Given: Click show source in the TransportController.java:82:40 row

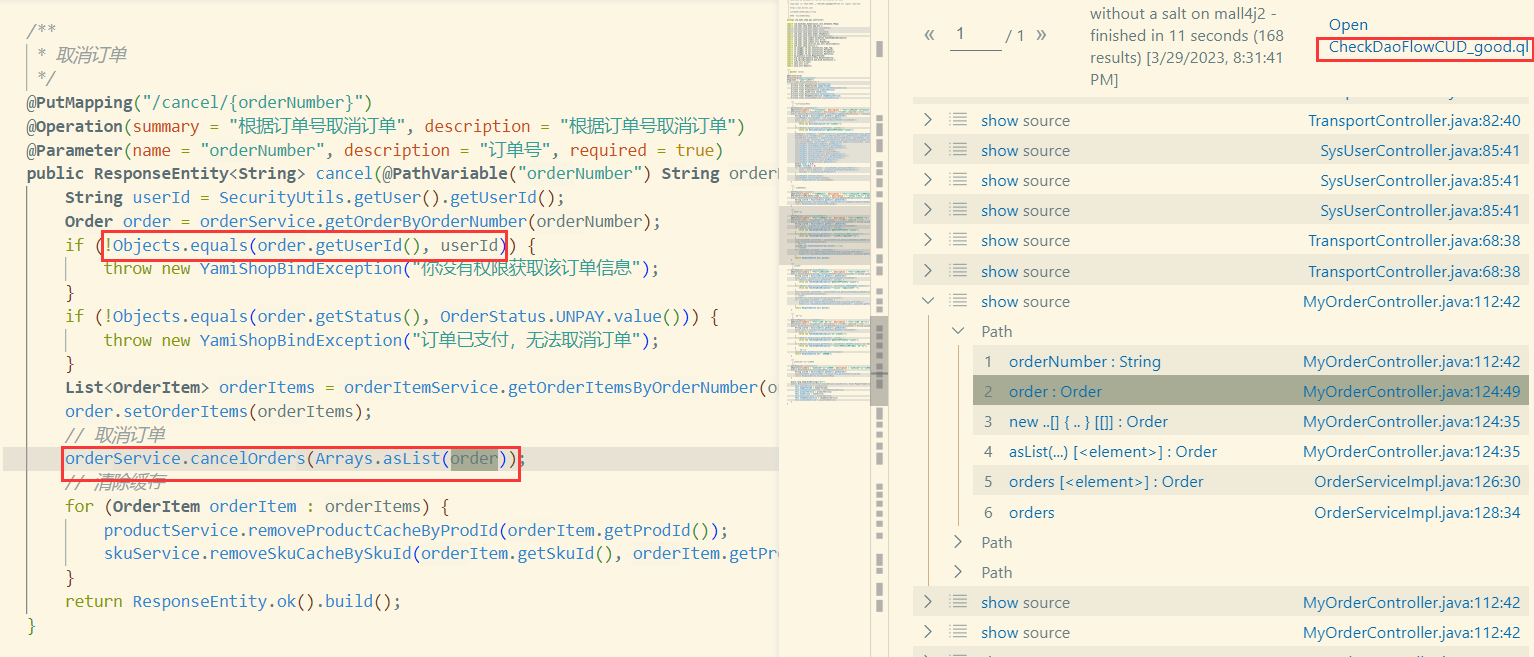Looking at the screenshot, I should (1025, 120).
